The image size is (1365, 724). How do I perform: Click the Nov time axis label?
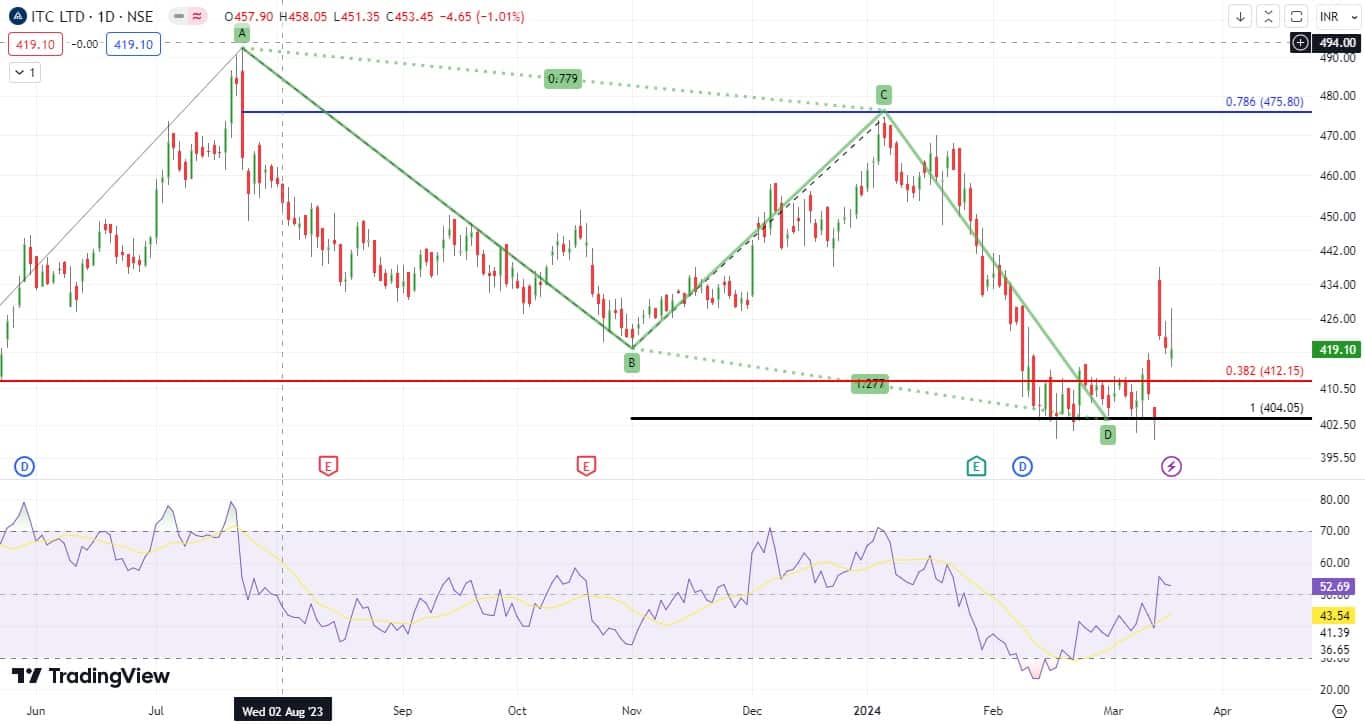(632, 711)
